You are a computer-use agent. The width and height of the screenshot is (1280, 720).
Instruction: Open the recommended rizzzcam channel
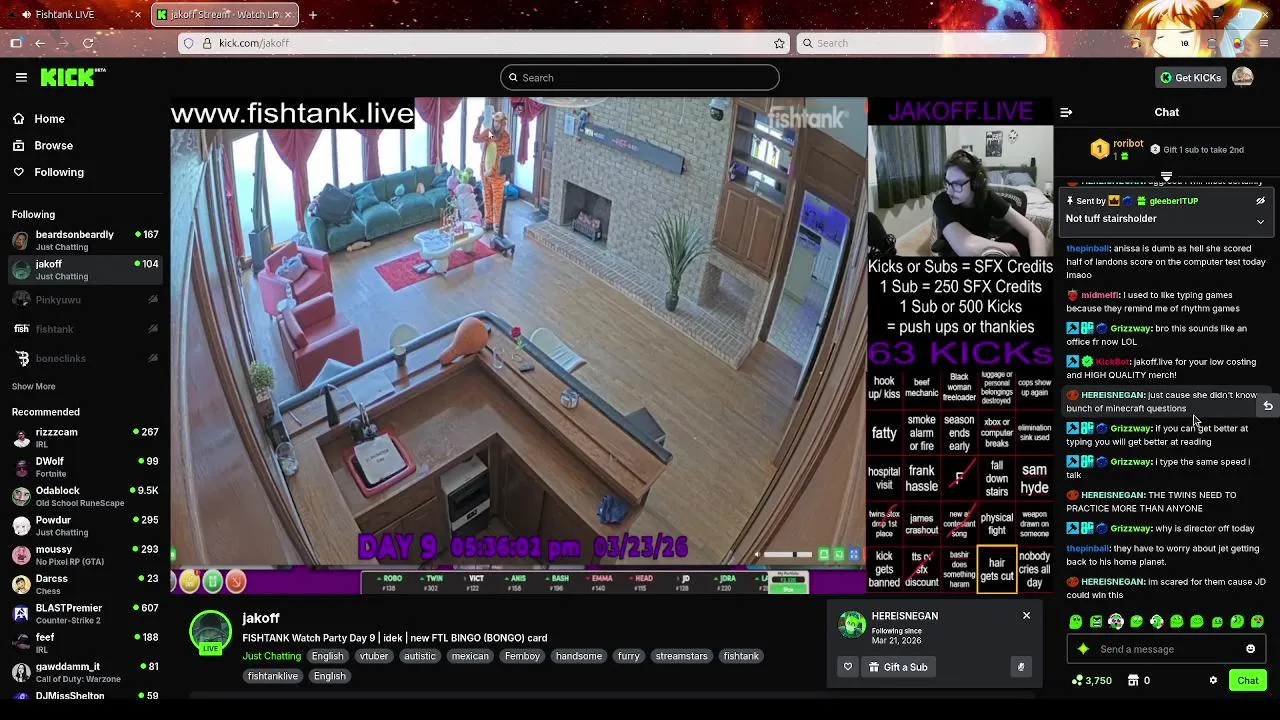(x=85, y=438)
